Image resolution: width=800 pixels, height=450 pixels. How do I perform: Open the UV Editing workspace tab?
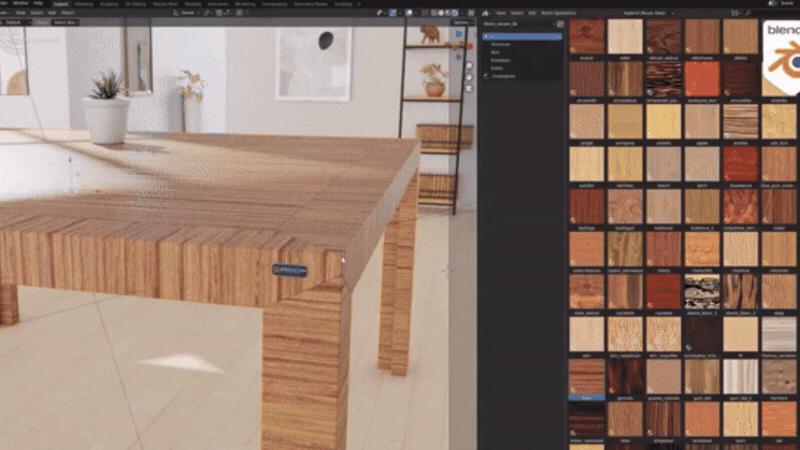pyautogui.click(x=135, y=4)
